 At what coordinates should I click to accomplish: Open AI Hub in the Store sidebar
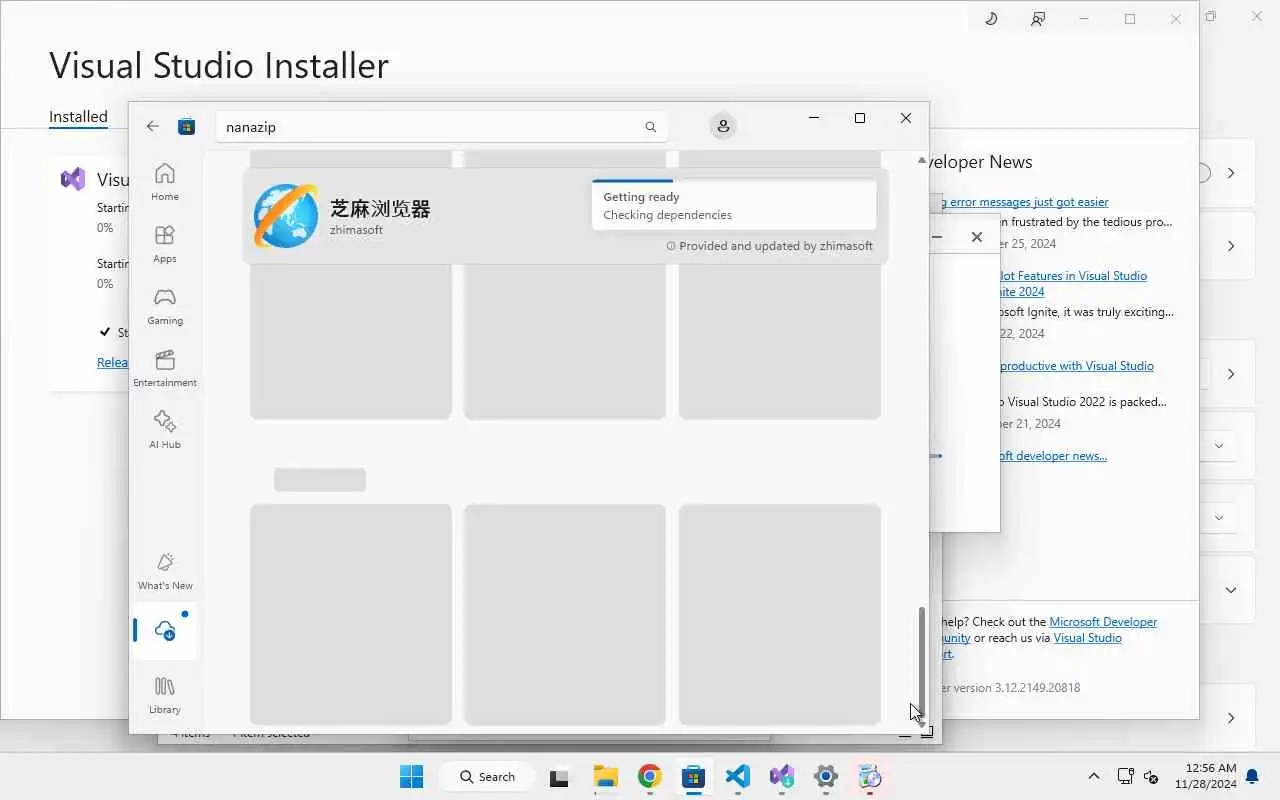tap(165, 430)
